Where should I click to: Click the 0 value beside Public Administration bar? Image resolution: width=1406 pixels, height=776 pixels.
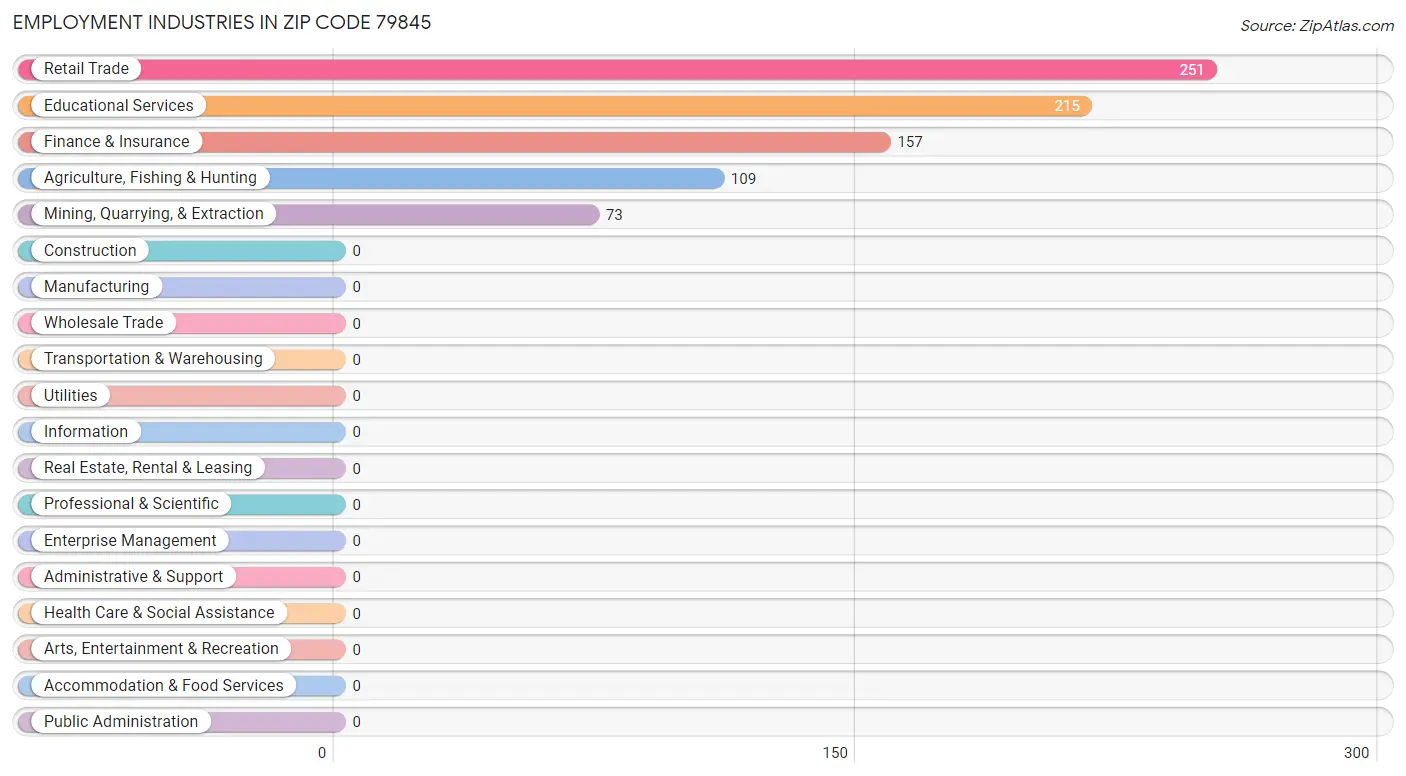coord(356,722)
